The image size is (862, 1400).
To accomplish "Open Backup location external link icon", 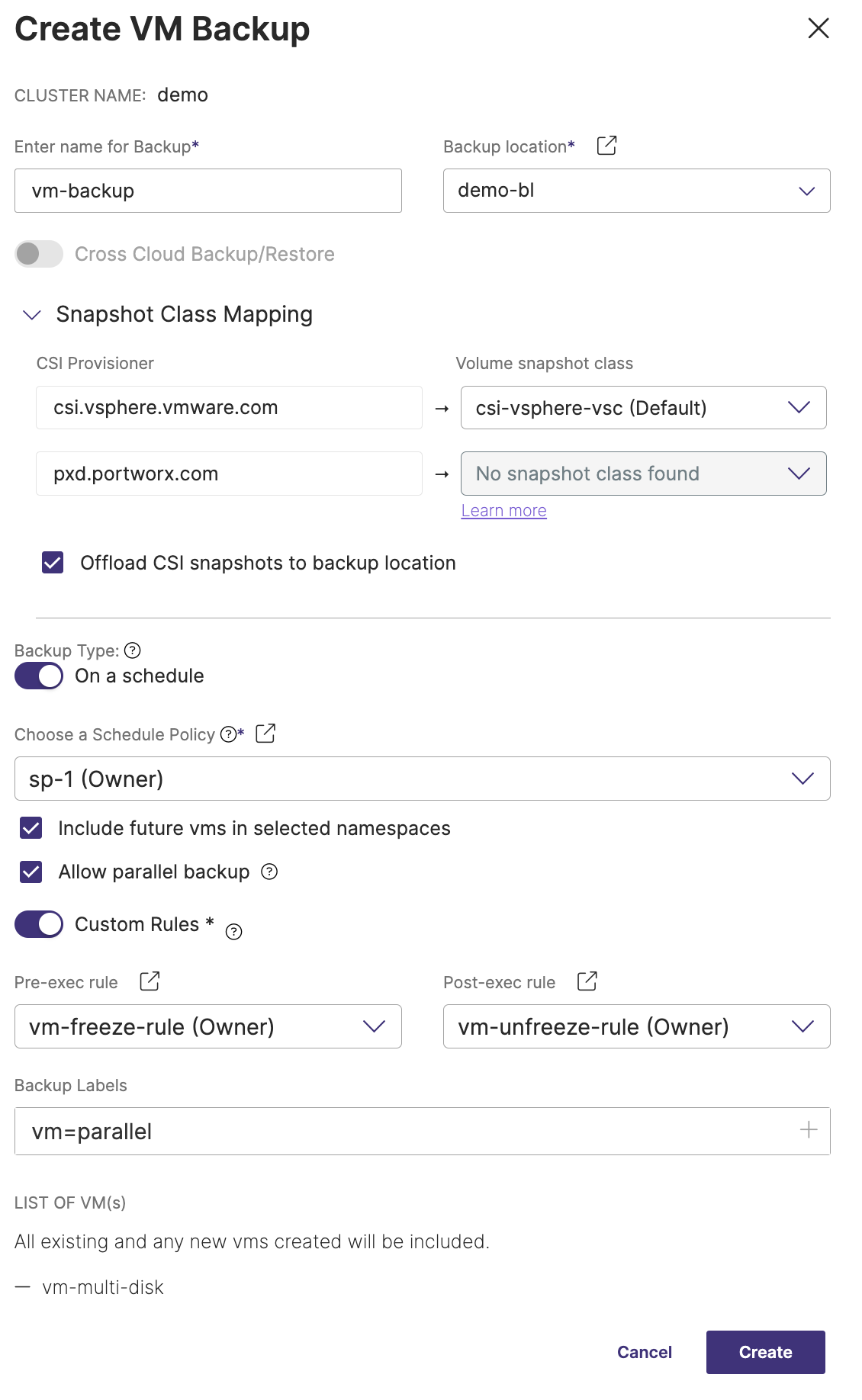I will tap(606, 146).
